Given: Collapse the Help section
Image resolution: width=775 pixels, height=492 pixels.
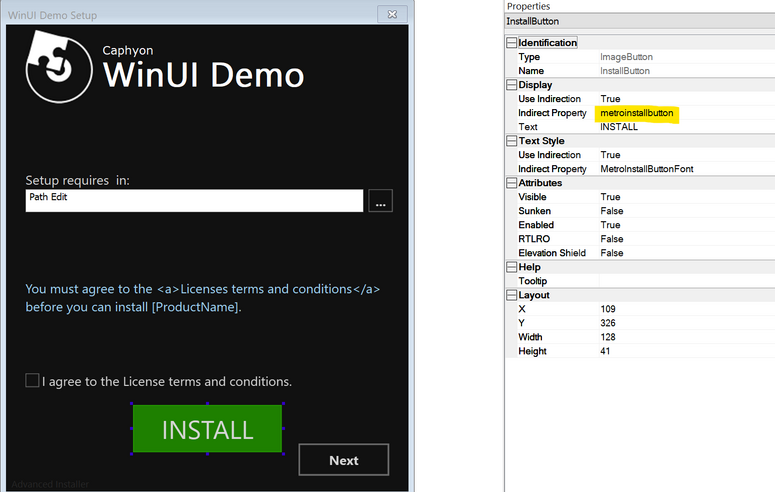Looking at the screenshot, I should pyautogui.click(x=512, y=267).
